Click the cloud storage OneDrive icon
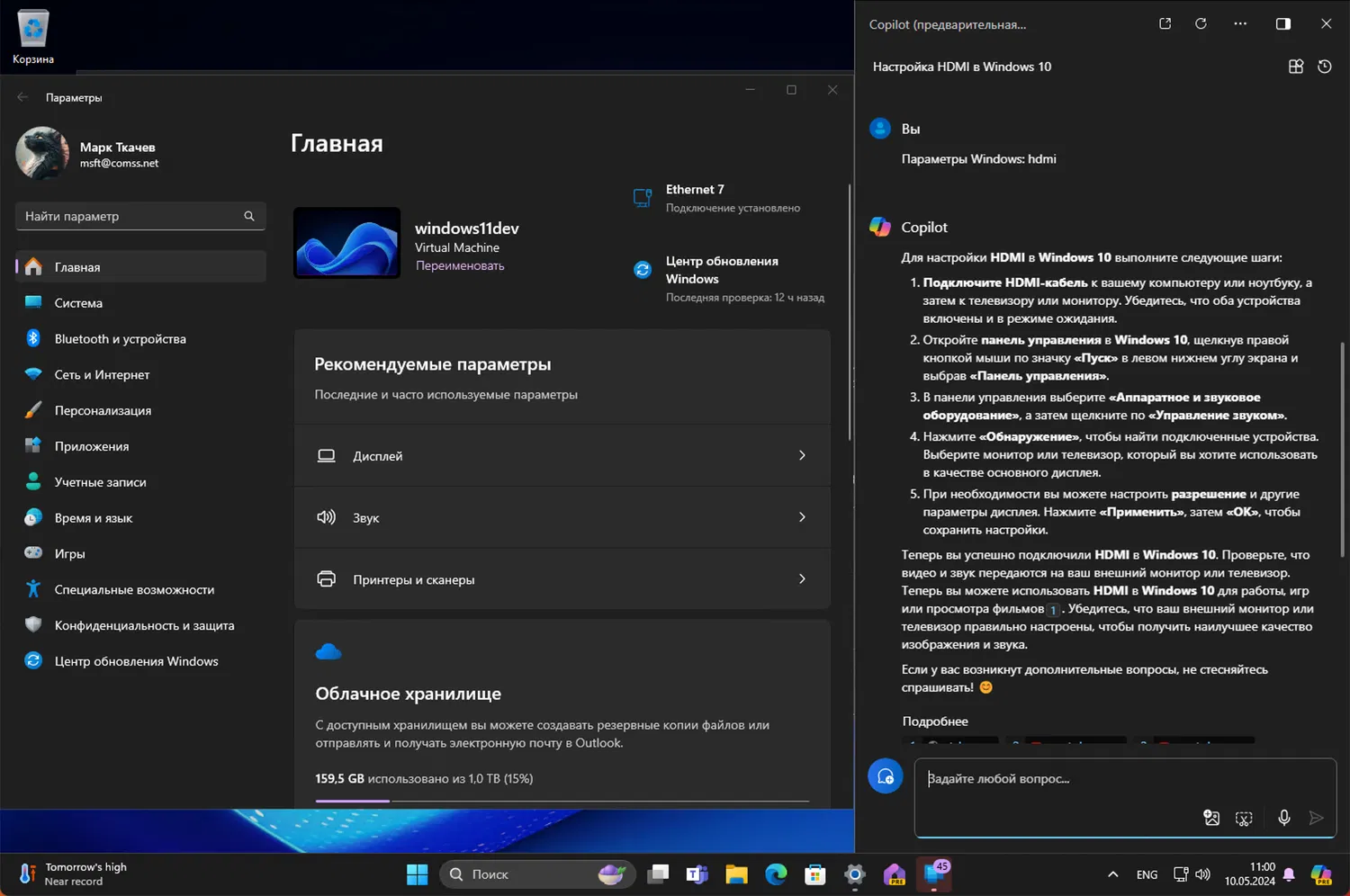1350x896 pixels. click(328, 651)
